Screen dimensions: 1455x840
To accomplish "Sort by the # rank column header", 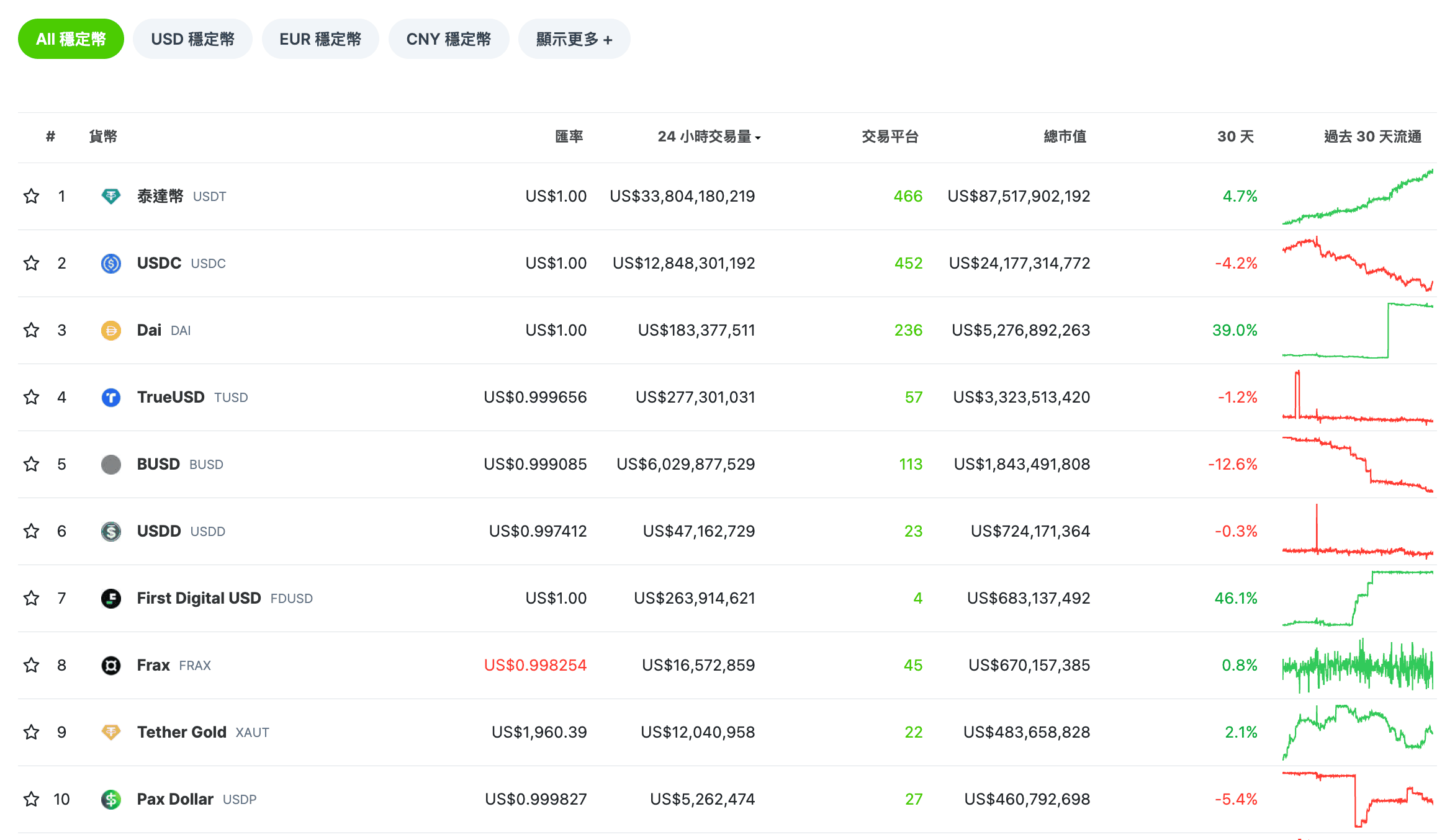I will (51, 136).
